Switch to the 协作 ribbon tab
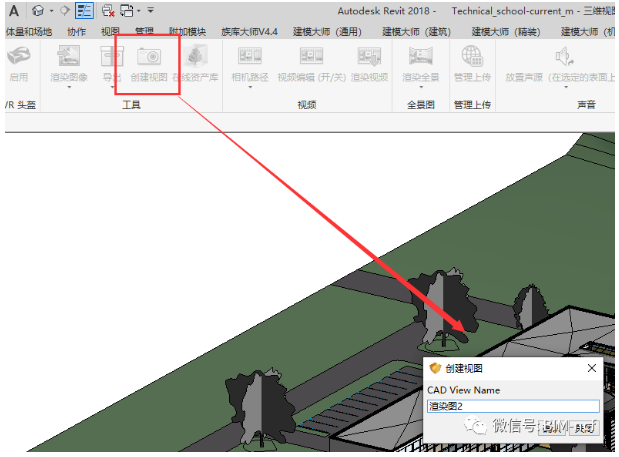 [x=77, y=32]
